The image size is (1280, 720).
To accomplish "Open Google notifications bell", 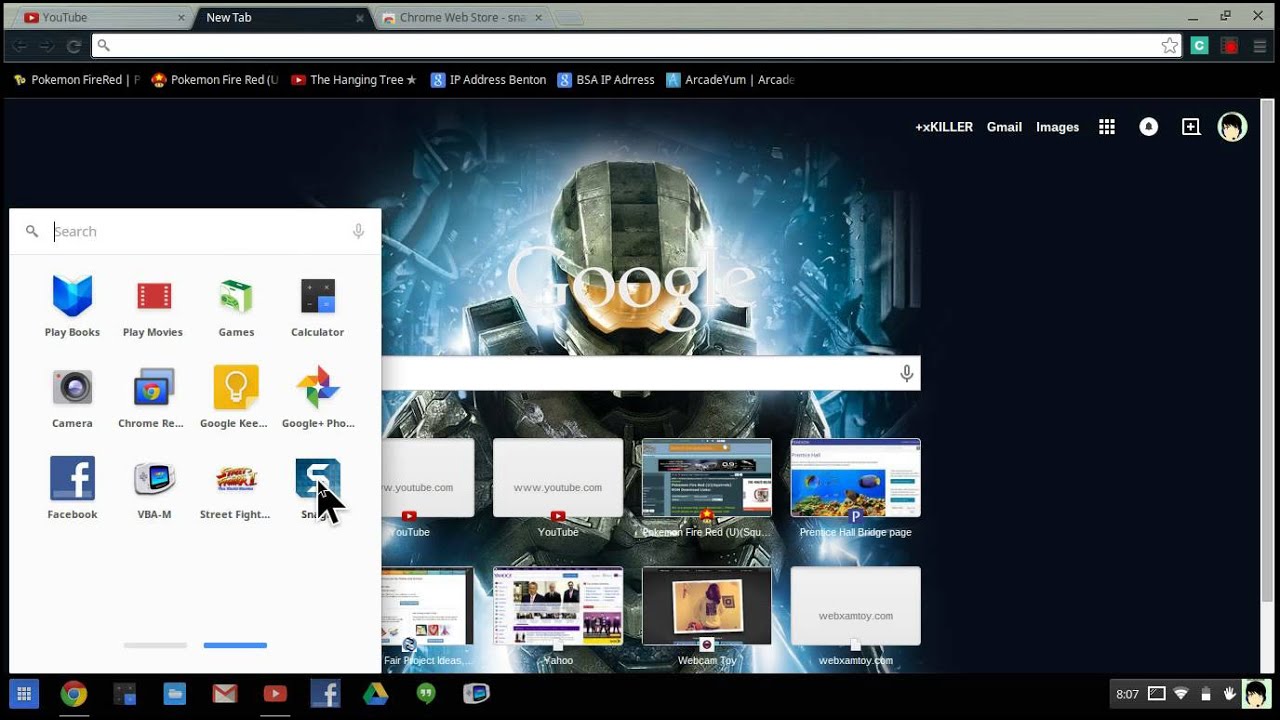I will [1149, 127].
